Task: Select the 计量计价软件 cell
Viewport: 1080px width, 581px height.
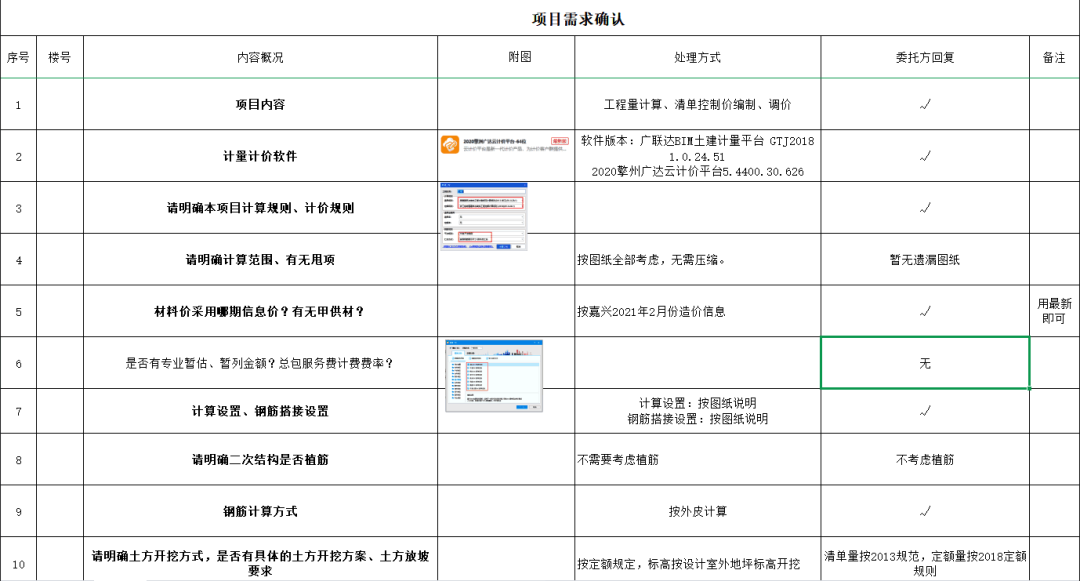Action: click(260, 156)
